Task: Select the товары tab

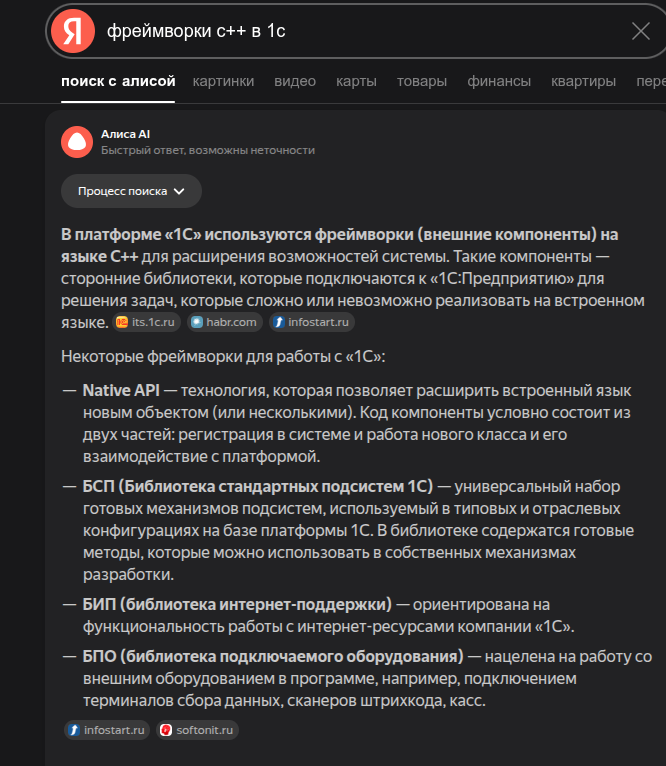Action: coord(422,81)
